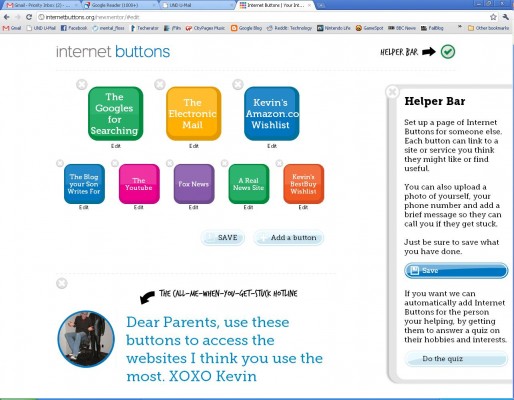
Task: Expand the Other bookmarks folder
Action: tap(488, 28)
